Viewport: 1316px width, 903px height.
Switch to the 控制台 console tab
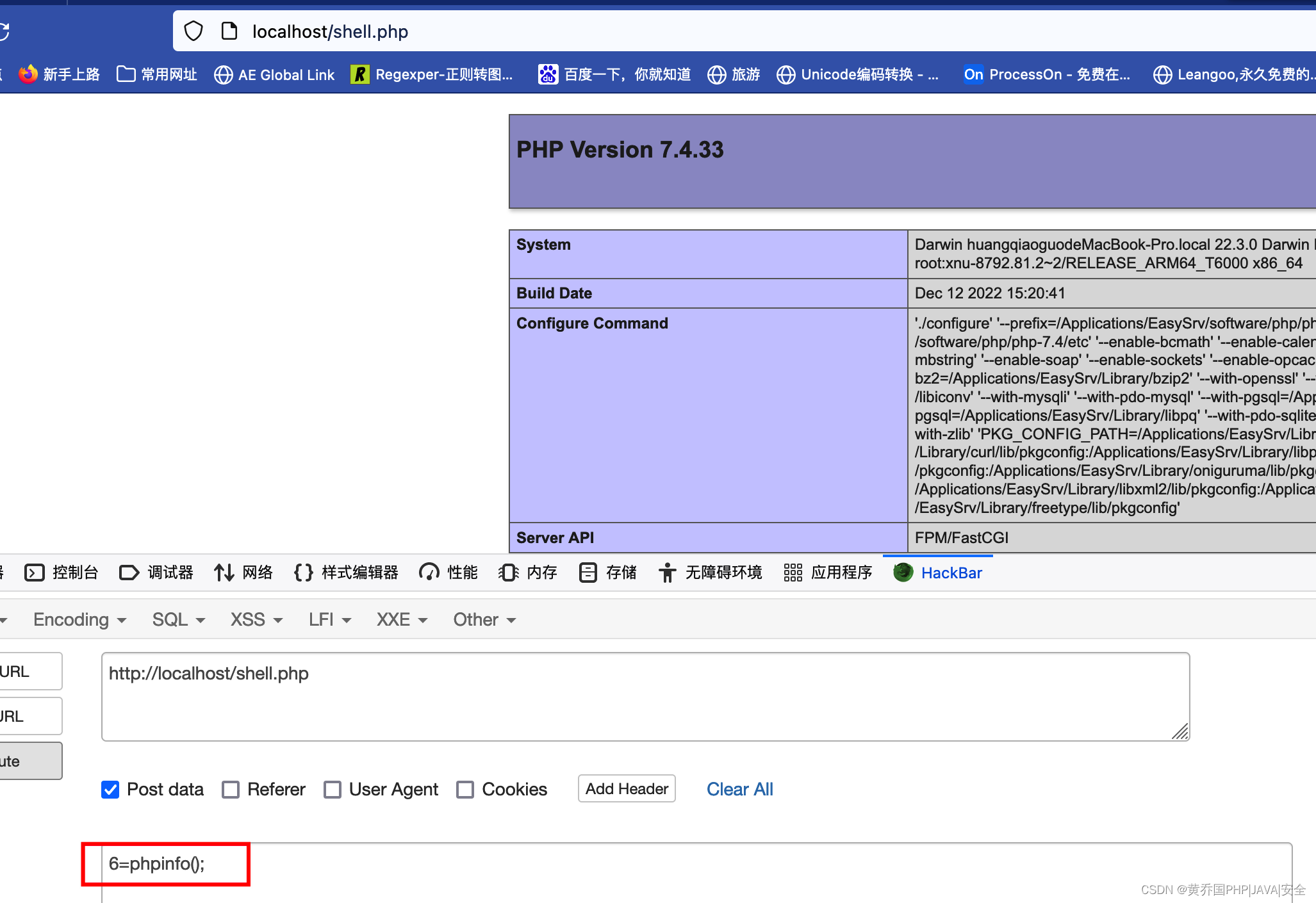[62, 572]
